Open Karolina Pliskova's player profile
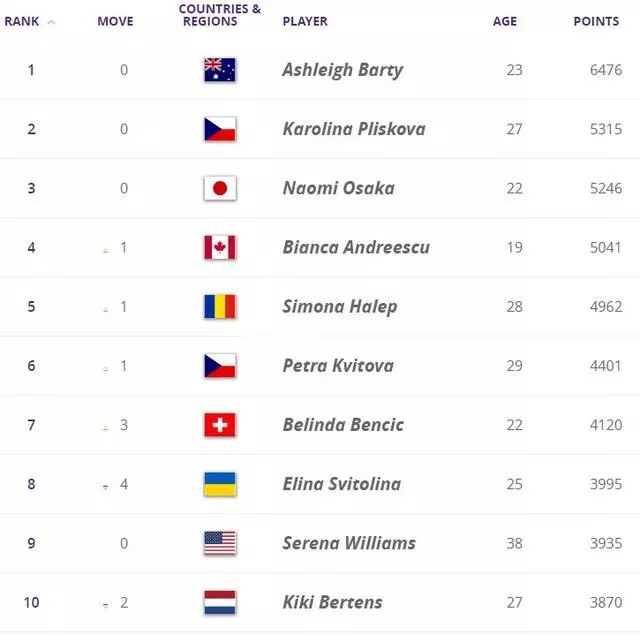This screenshot has height=635, width=640. (354, 129)
